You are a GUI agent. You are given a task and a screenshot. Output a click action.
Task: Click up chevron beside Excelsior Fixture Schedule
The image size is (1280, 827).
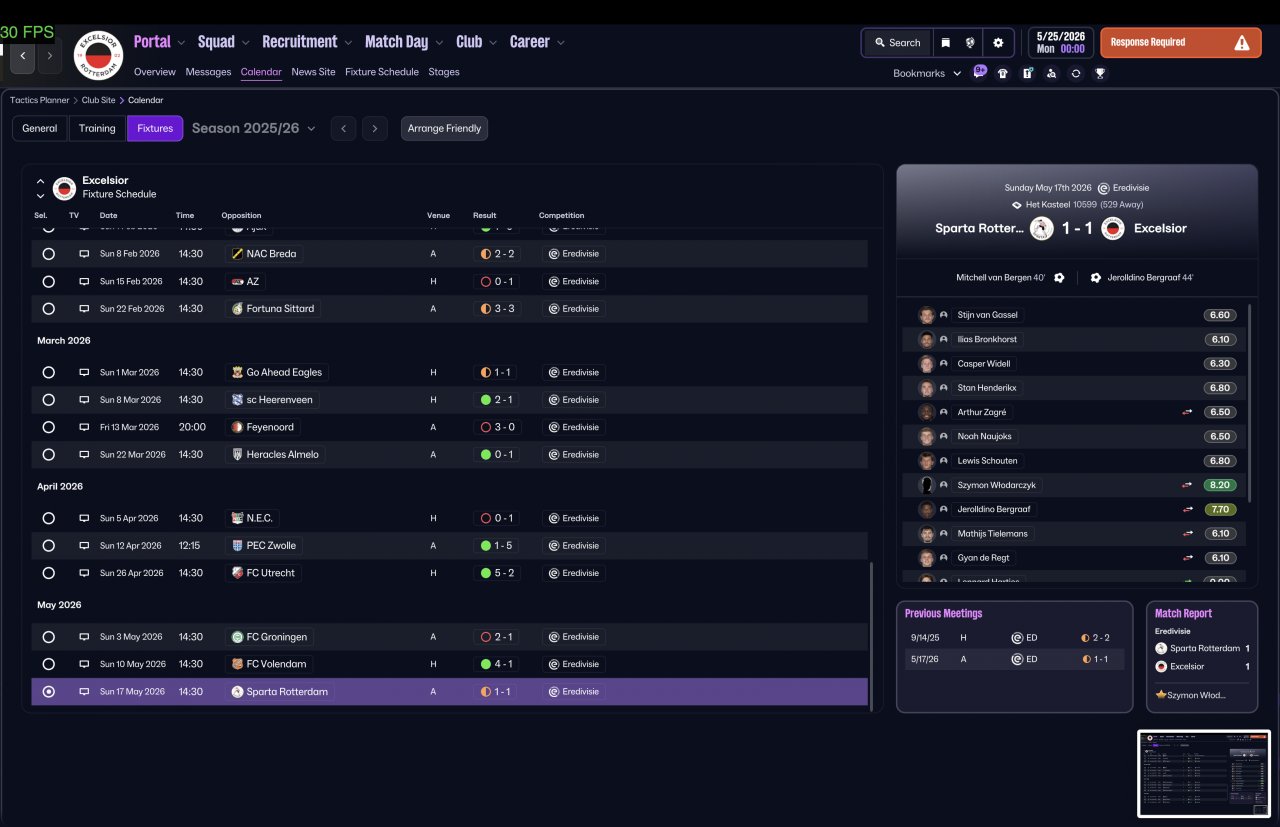click(40, 181)
